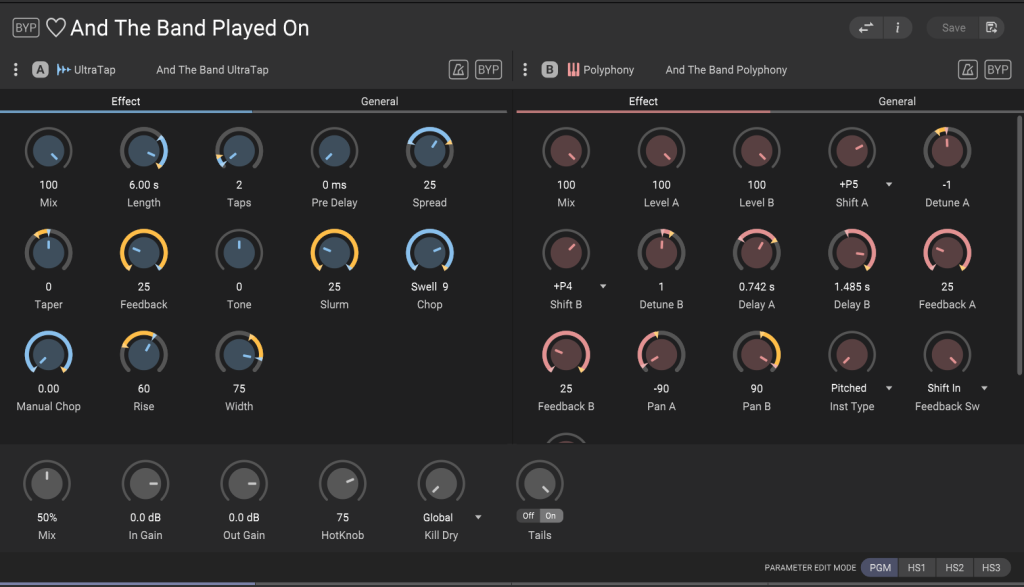
Task: Set Tails switch to Off
Action: [x=528, y=516]
